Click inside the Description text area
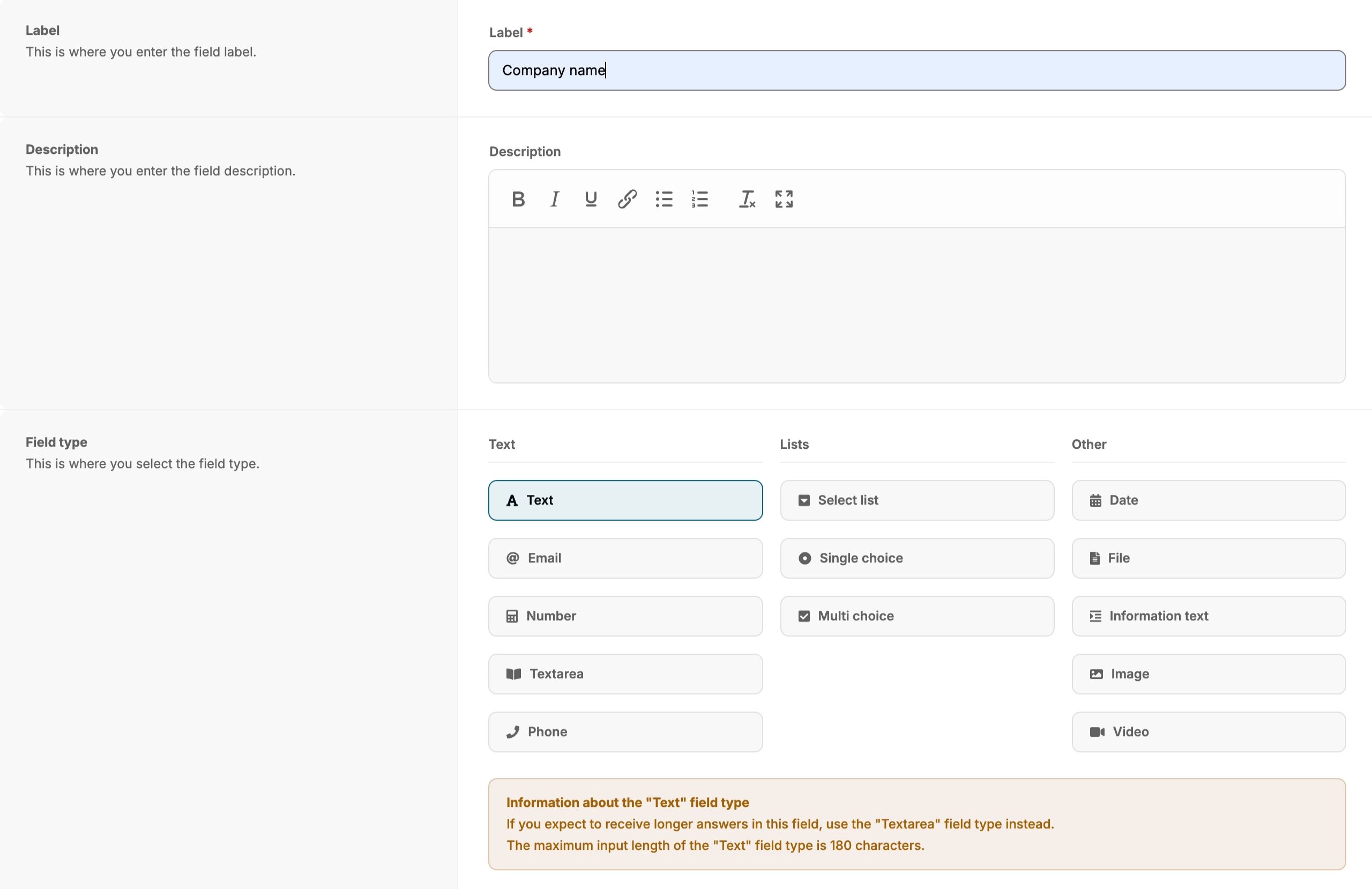The image size is (1372, 889). pyautogui.click(x=916, y=305)
